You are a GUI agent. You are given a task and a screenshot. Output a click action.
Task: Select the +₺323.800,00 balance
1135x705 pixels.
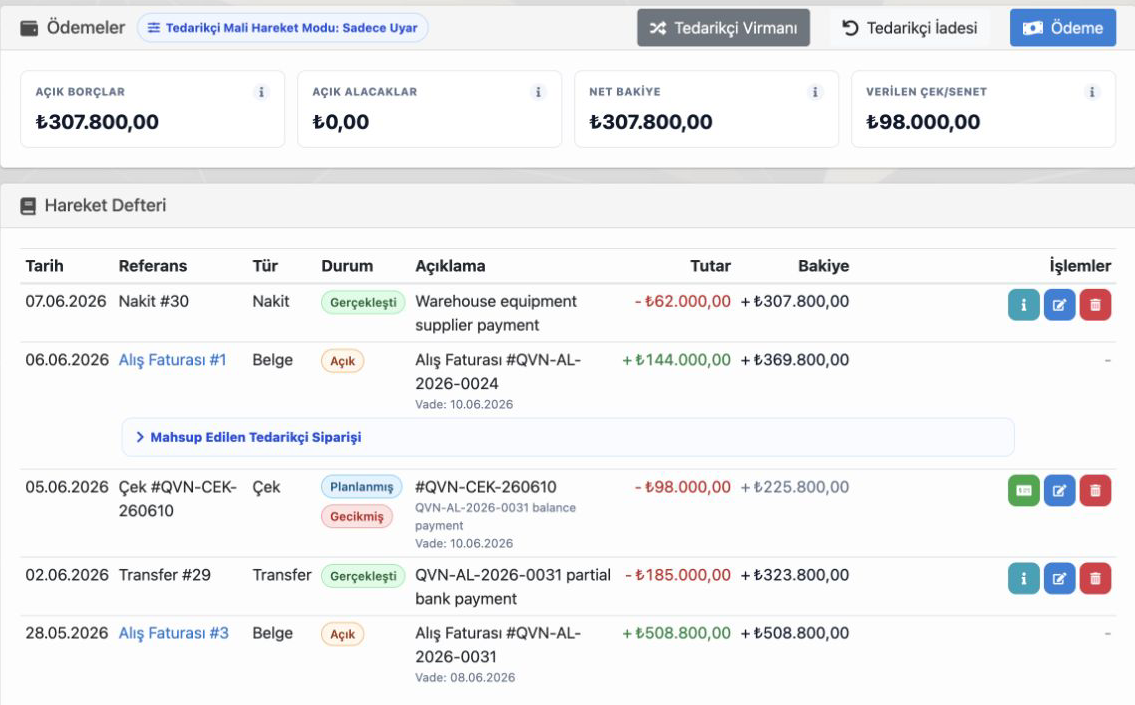click(795, 575)
